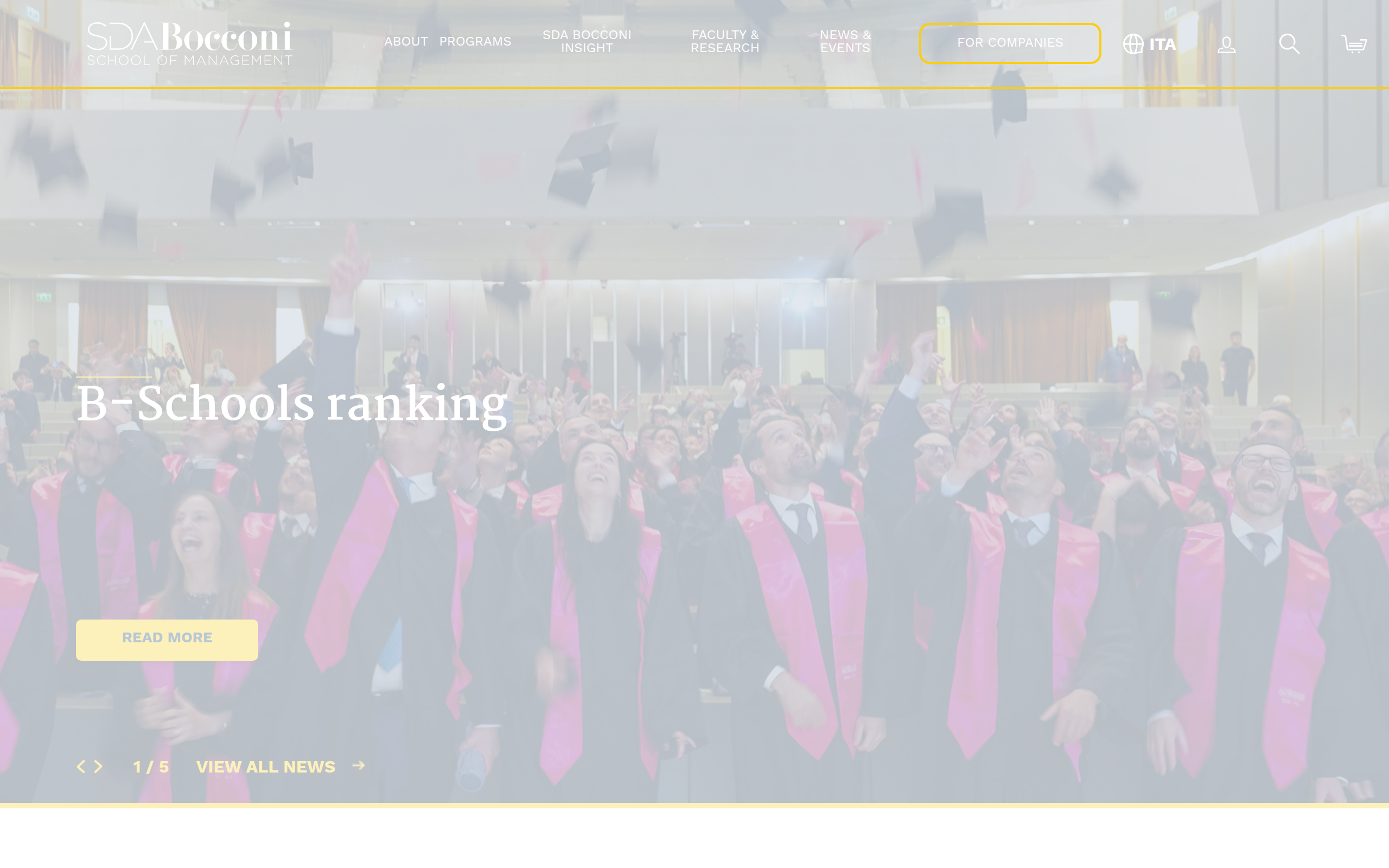Expand SDA Bocconi Insight menu
This screenshot has height=868, width=1389.
point(587,41)
